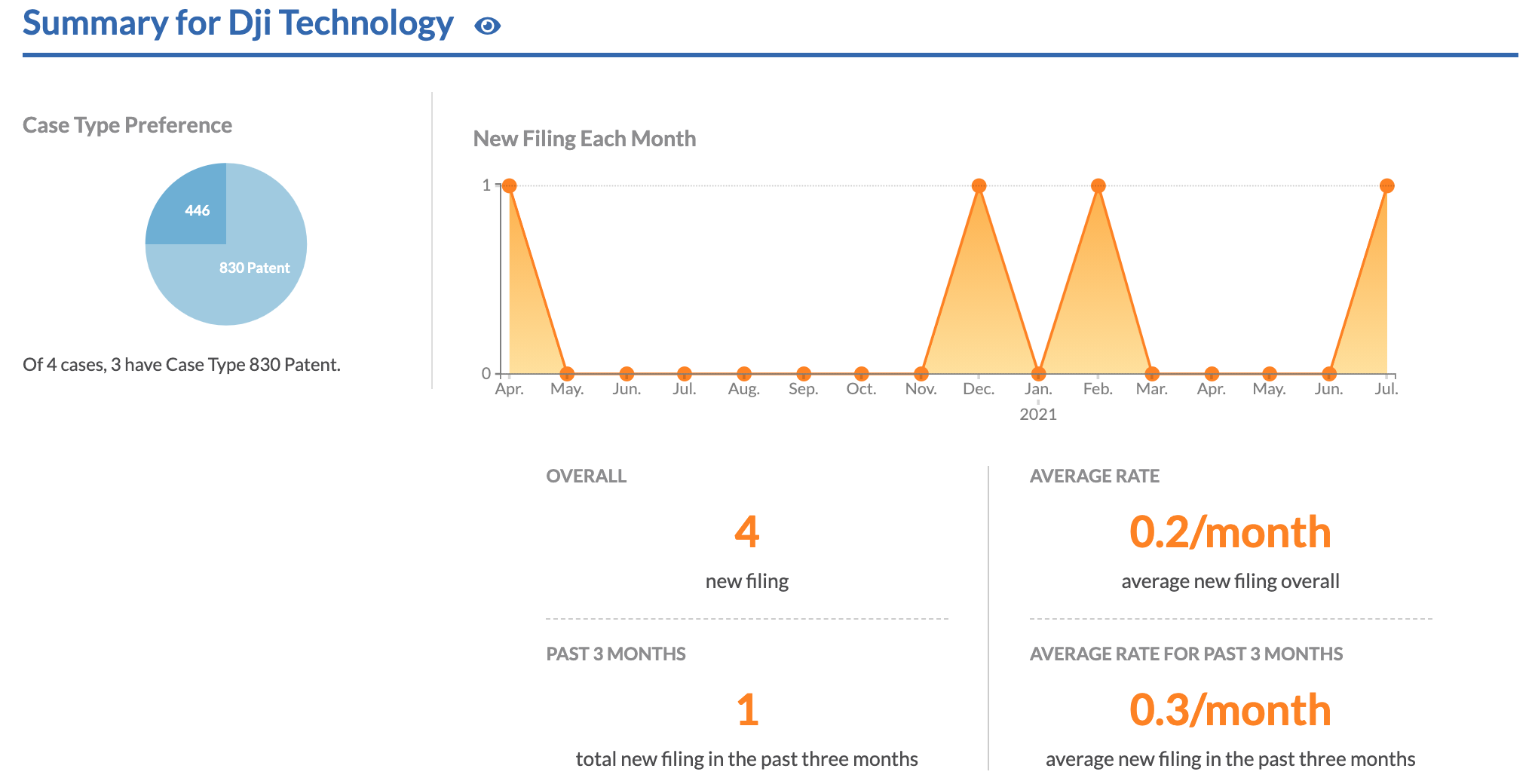Click the 'new filing' caption under 4
Viewport: 1535px width, 784px height.
[x=747, y=581]
